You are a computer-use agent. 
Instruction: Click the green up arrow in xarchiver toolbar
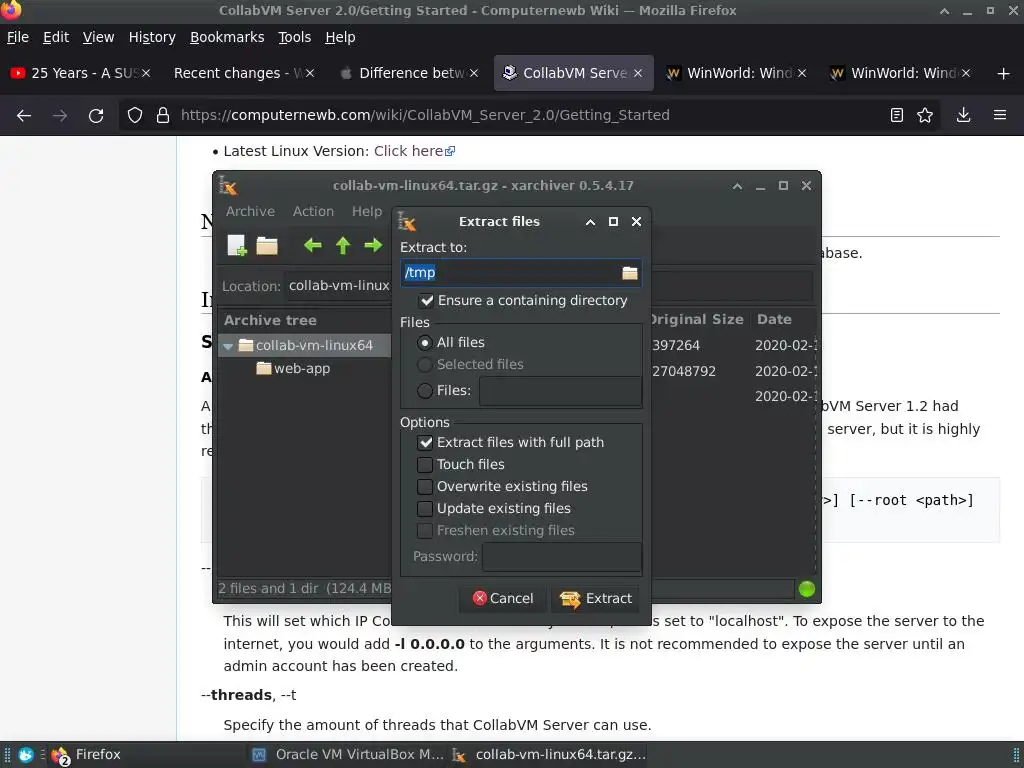tap(343, 246)
